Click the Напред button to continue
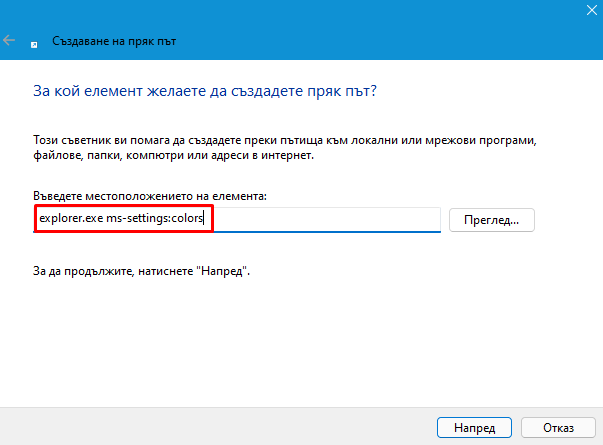Image resolution: width=603 pixels, height=445 pixels. [474, 428]
